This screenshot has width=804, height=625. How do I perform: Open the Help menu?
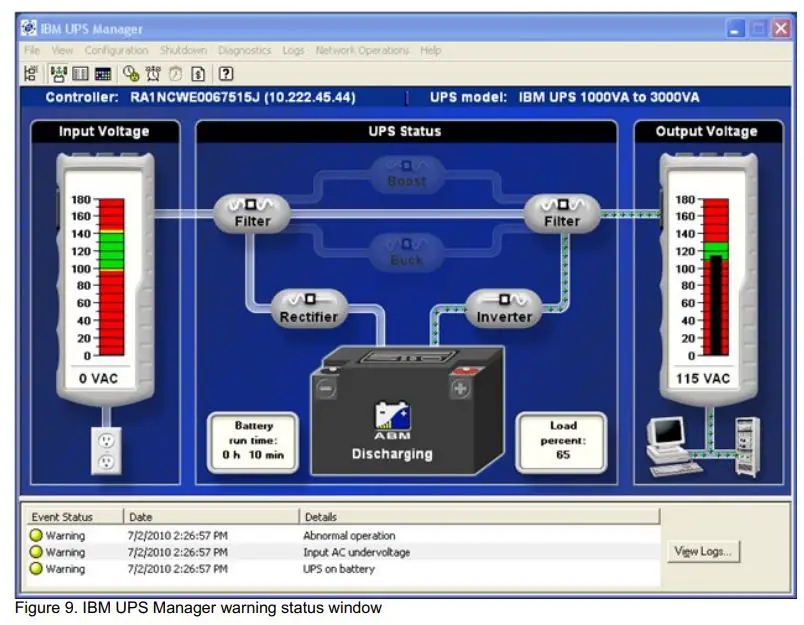tap(431, 50)
